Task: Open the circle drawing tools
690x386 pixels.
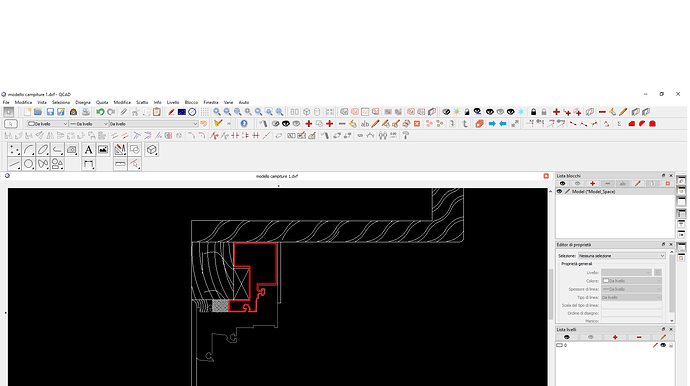Action: click(29, 164)
